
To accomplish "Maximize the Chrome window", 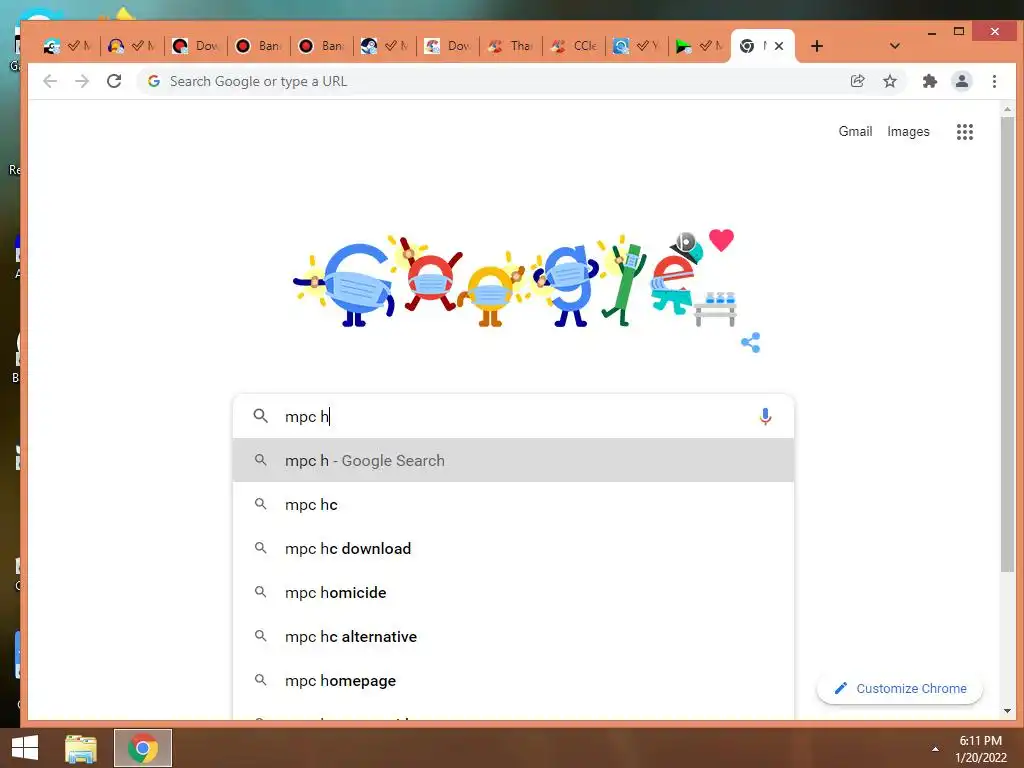I will (959, 31).
